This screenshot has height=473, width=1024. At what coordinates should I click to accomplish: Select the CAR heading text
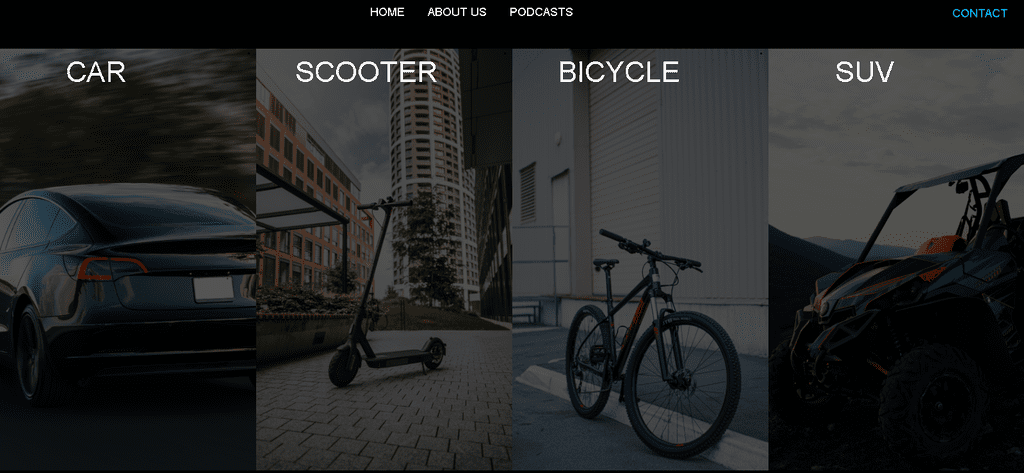[x=96, y=72]
